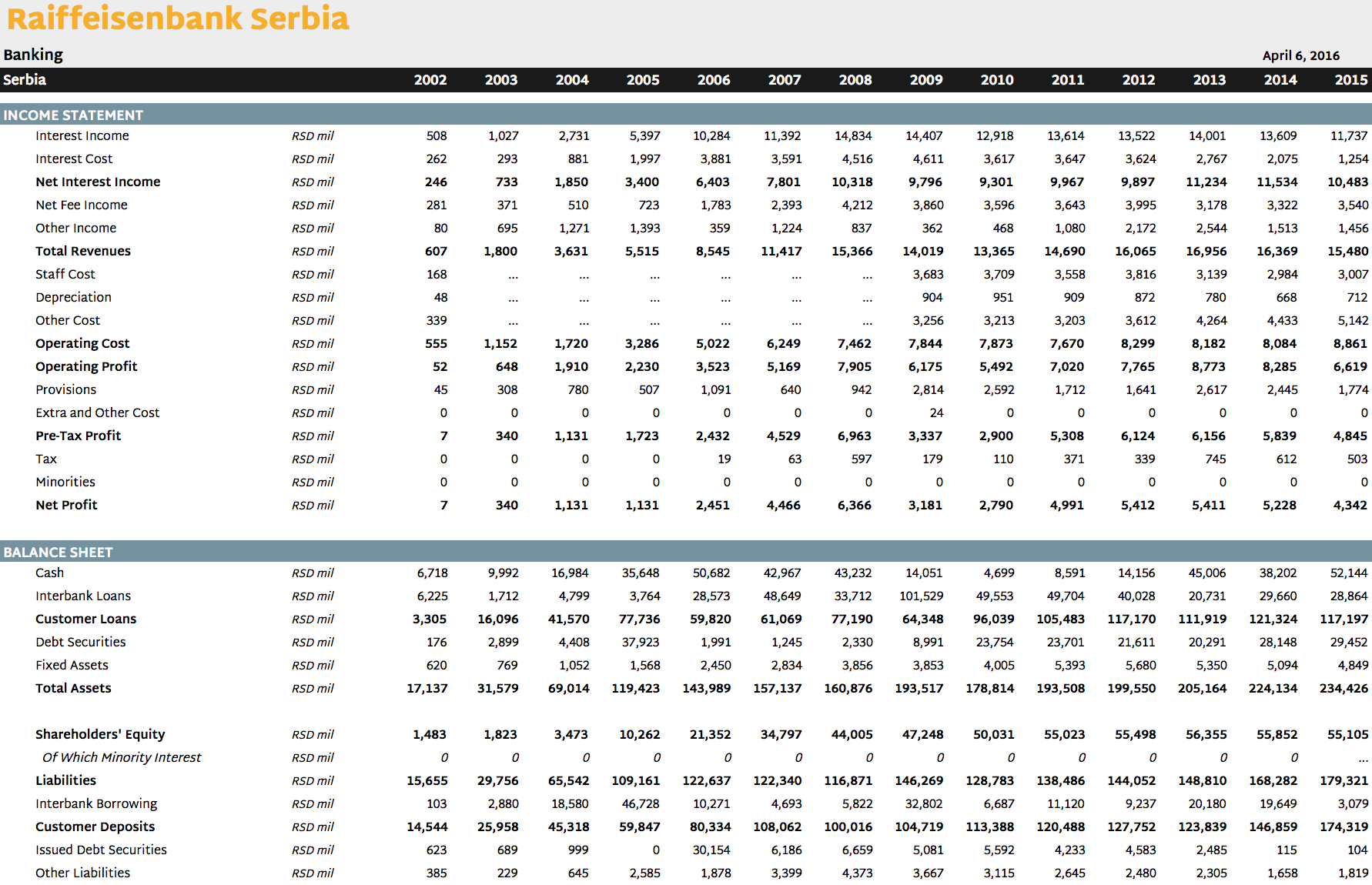Select the Interest Cost row label
1372x885 pixels.
74,159
